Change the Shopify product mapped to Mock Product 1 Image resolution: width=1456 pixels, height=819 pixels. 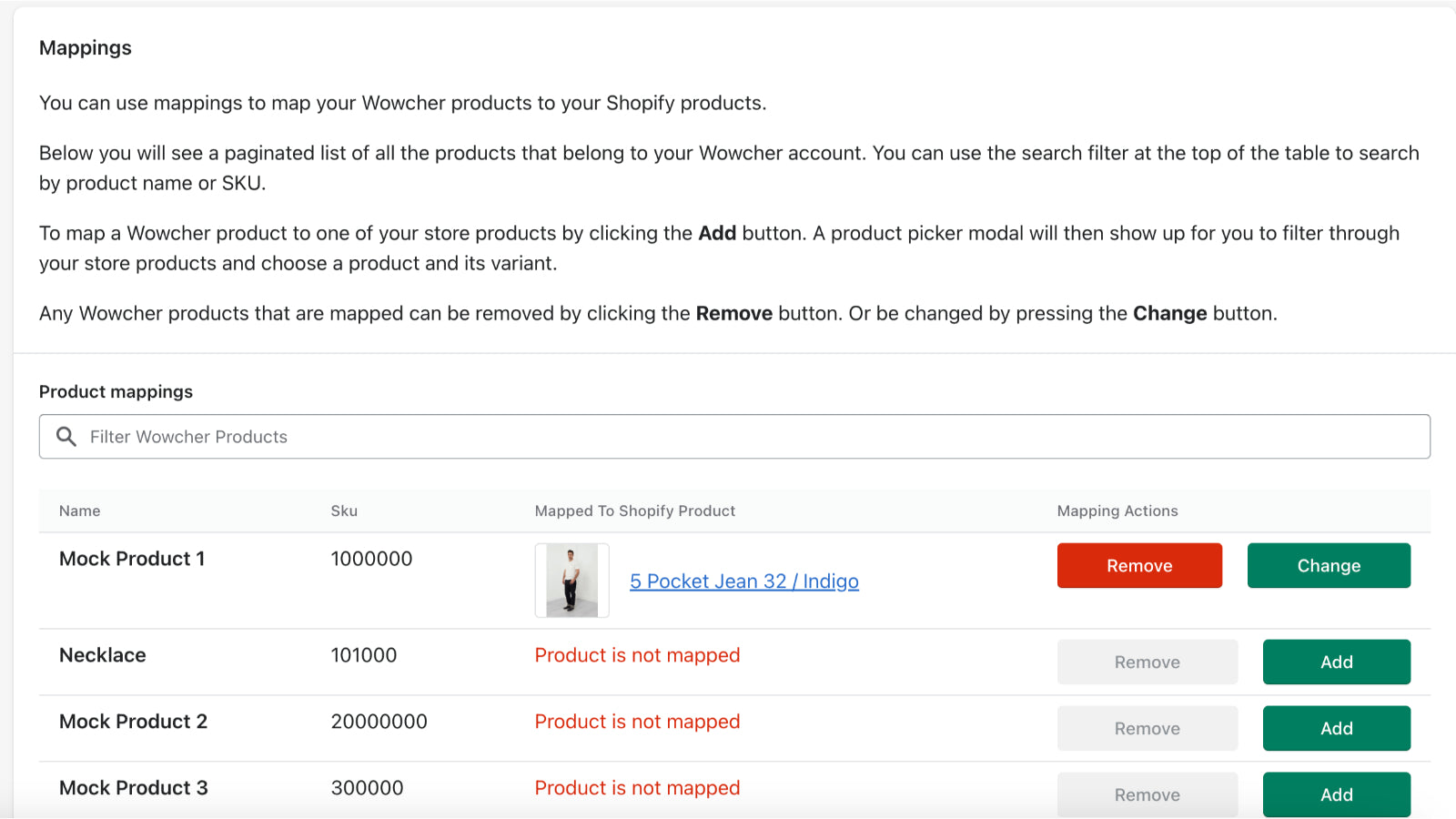1329,565
